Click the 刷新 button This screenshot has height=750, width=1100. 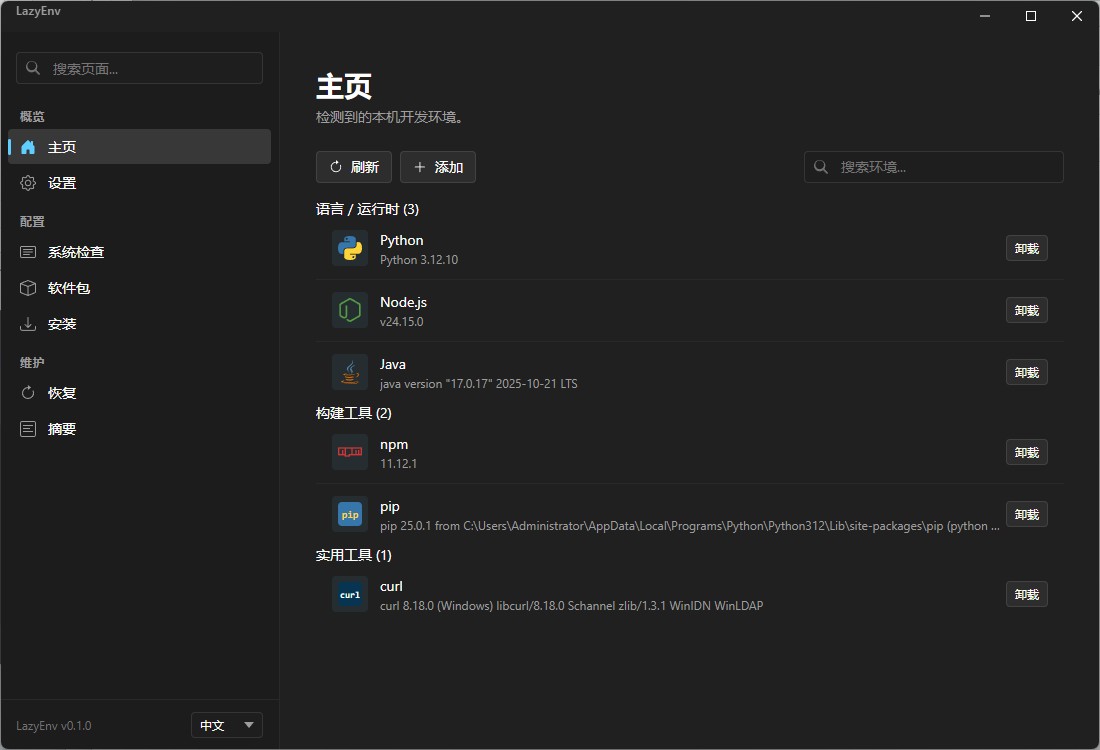[x=354, y=167]
